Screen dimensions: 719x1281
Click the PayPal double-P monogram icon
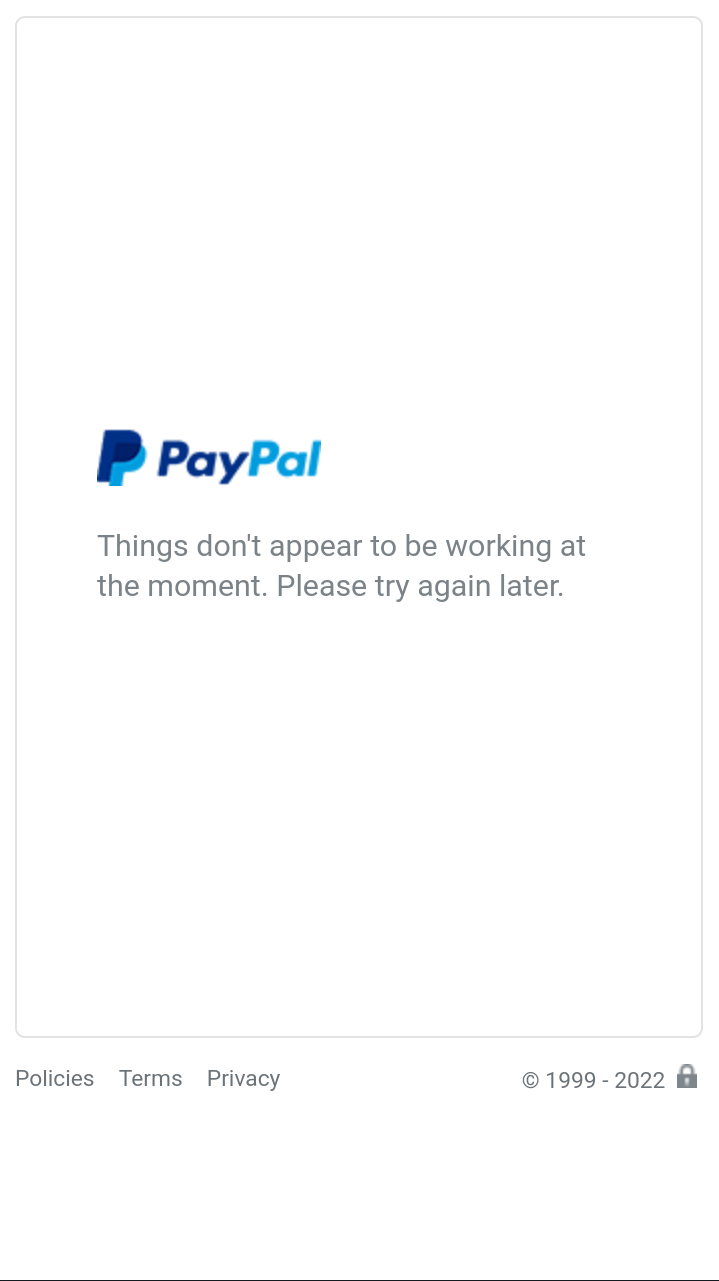121,458
